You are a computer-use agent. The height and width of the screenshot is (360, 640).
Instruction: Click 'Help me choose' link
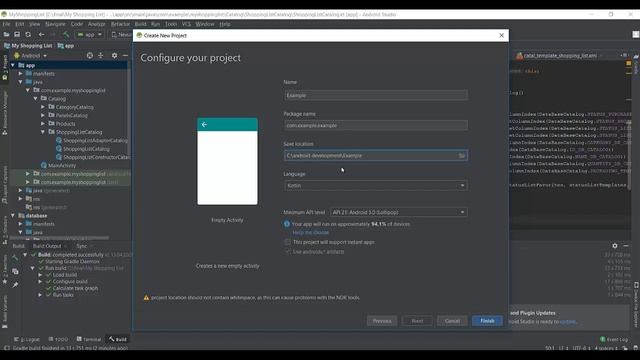point(311,233)
